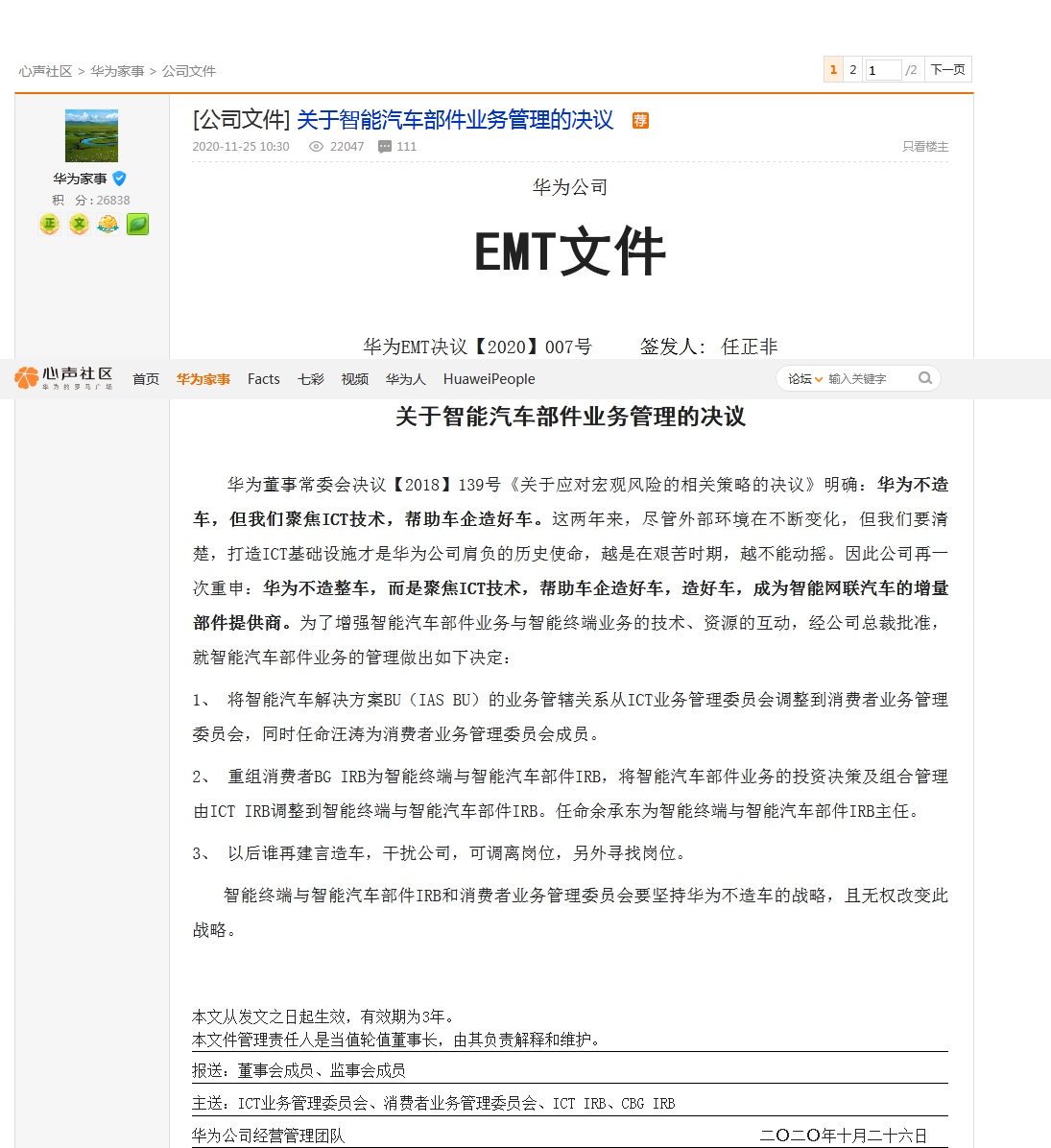Click the [公司文件] category tag in title
The width and height of the screenshot is (1051, 1148).
pos(242,119)
